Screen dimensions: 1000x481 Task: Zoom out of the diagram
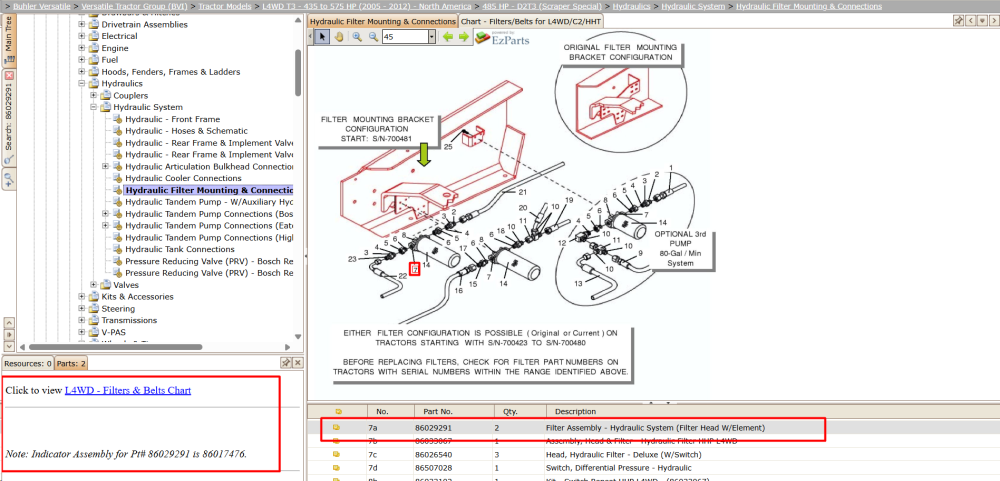click(374, 37)
